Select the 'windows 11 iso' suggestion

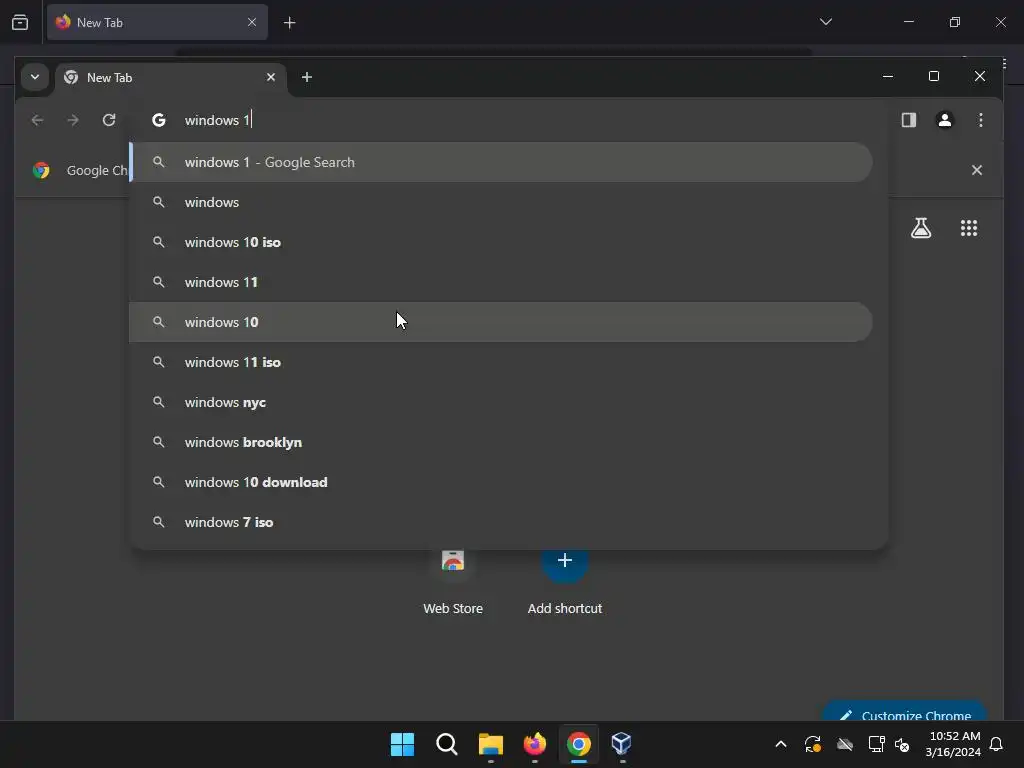point(501,362)
